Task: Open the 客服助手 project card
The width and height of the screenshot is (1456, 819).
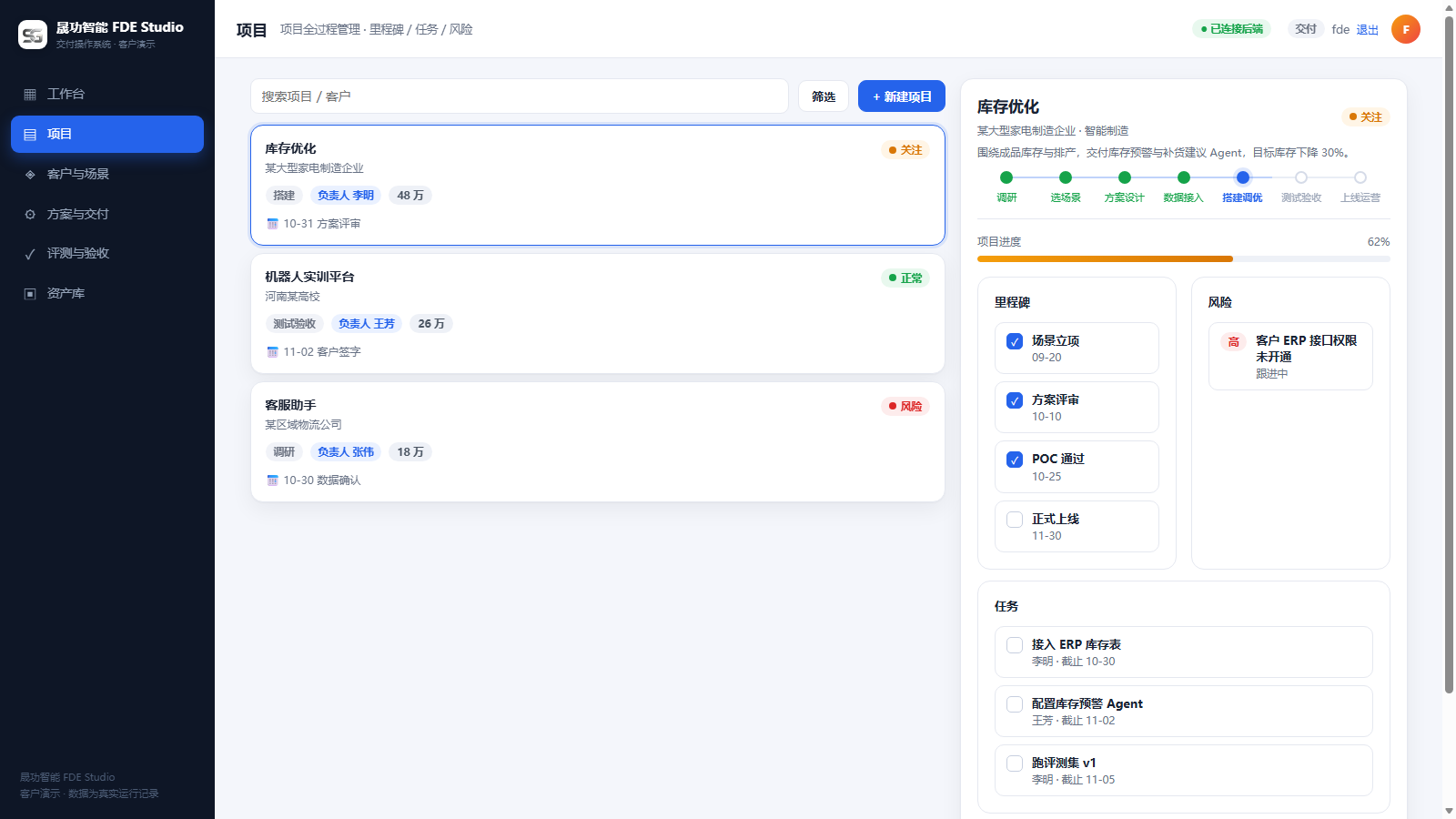Action: point(598,442)
